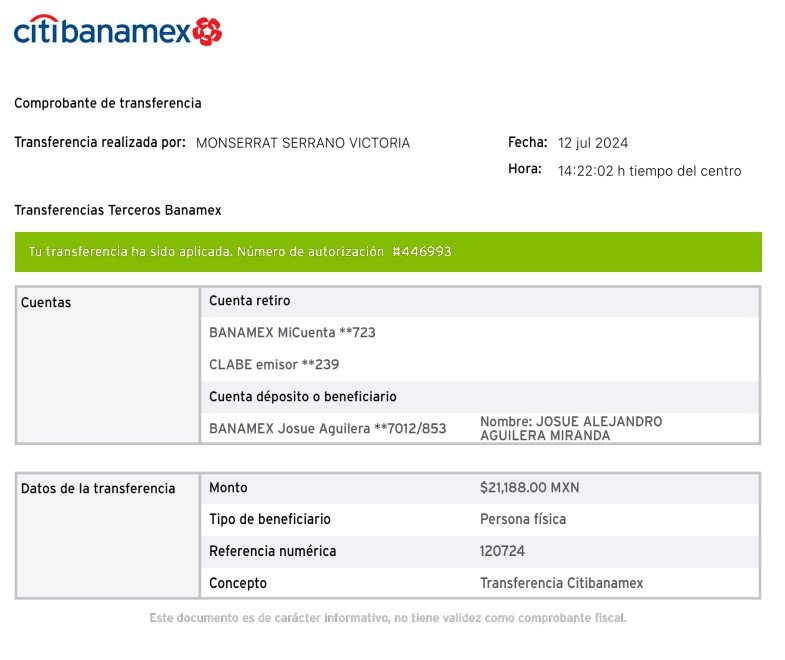
Task: Click the Transferencias Terceros Banamex heading
Action: [x=118, y=210]
